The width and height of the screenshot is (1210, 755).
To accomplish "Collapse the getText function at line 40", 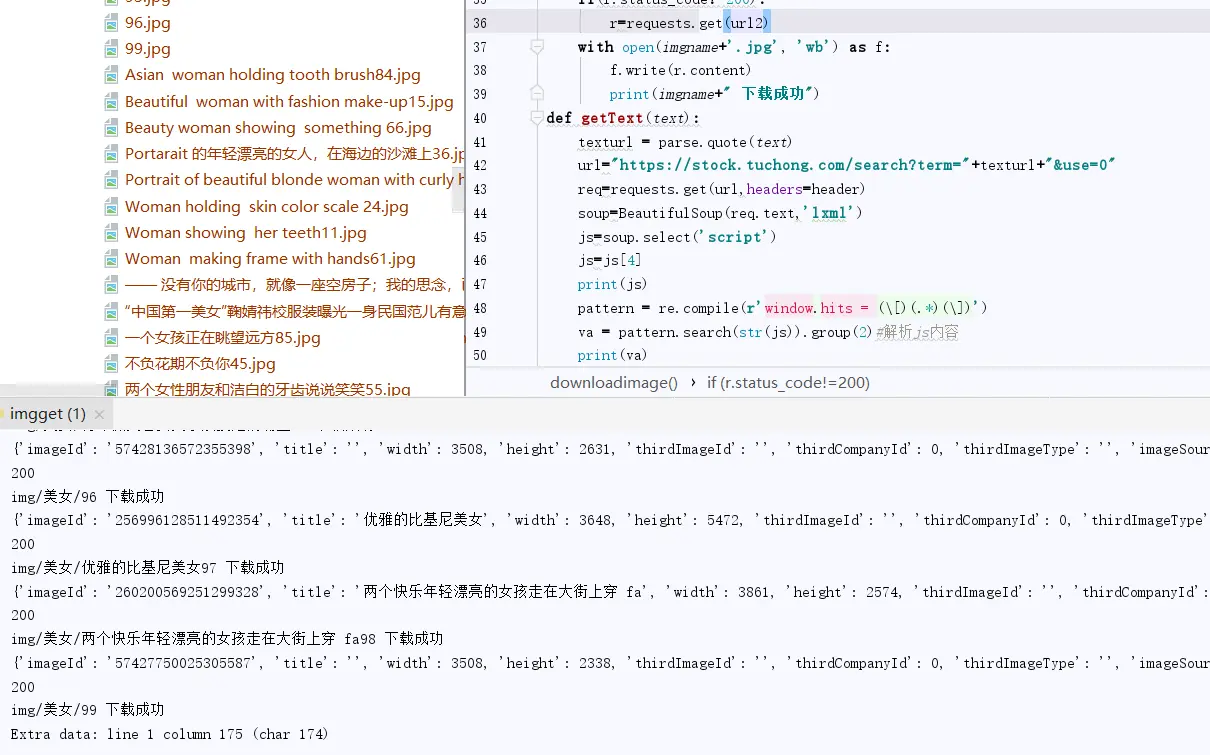I will pos(537,118).
